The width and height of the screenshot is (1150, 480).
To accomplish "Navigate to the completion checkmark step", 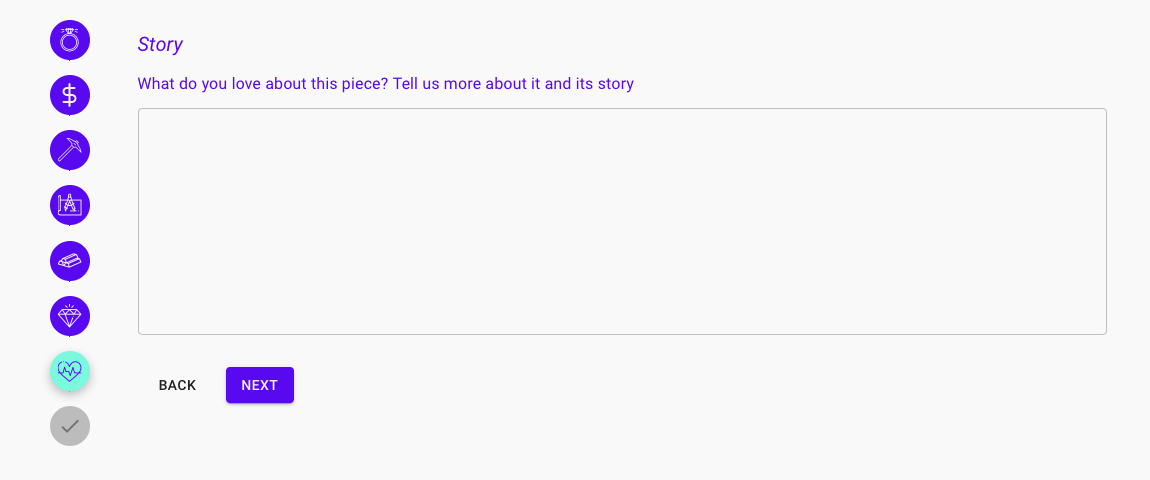I will coord(70,426).
